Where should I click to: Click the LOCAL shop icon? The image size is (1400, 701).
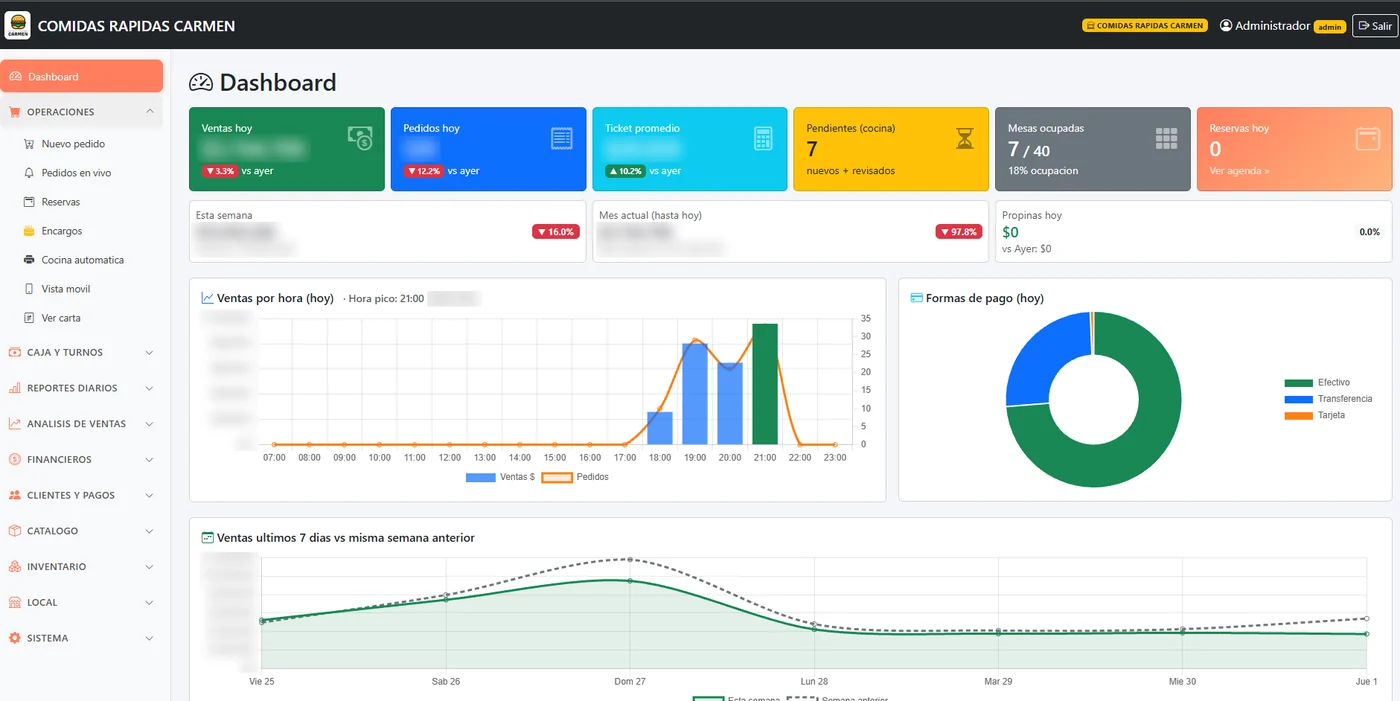coord(15,603)
